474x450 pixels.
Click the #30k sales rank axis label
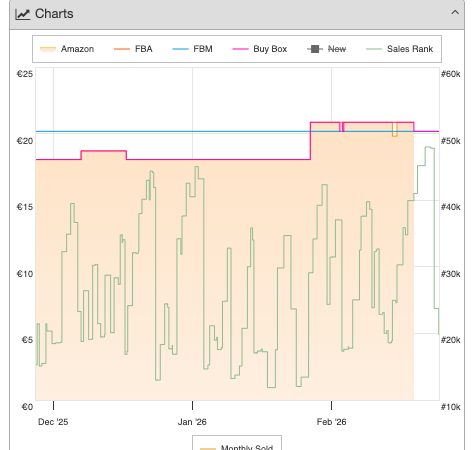pos(451,274)
